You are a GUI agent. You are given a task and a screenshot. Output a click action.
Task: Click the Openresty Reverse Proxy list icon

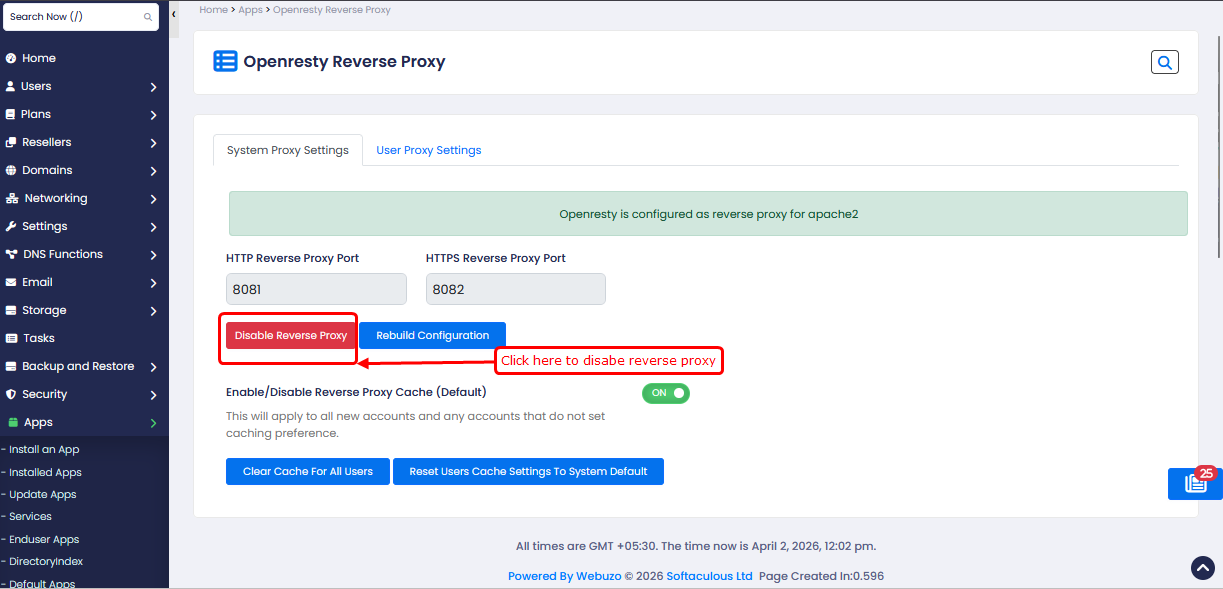225,62
